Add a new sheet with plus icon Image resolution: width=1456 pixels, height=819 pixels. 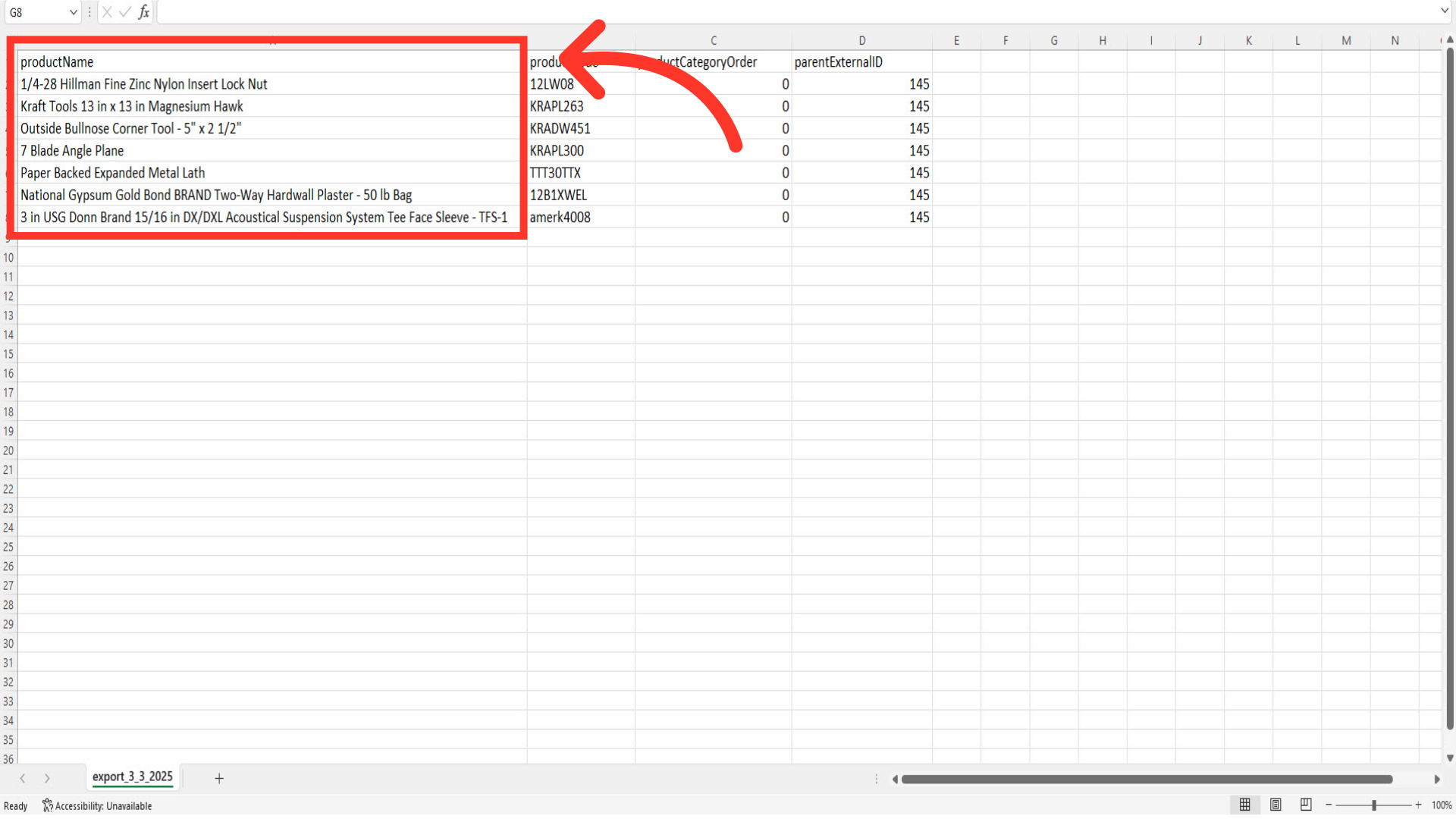219,778
